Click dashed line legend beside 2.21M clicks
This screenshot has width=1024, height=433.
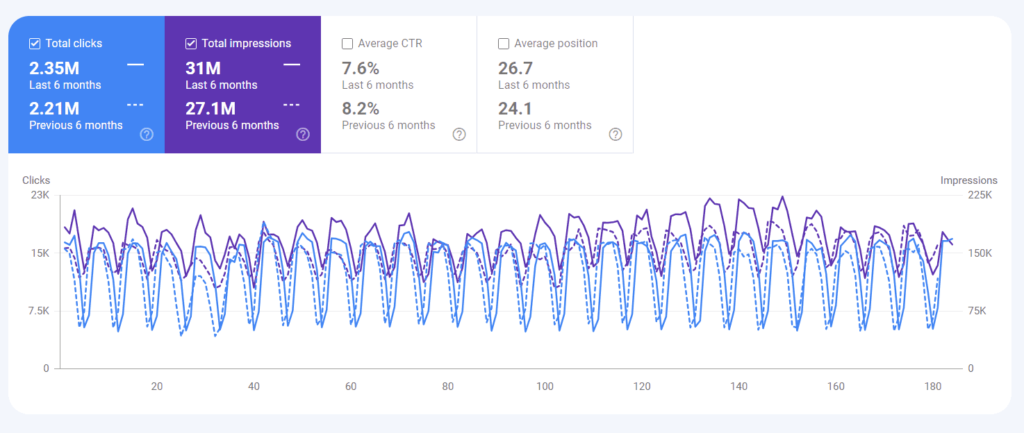(x=135, y=105)
